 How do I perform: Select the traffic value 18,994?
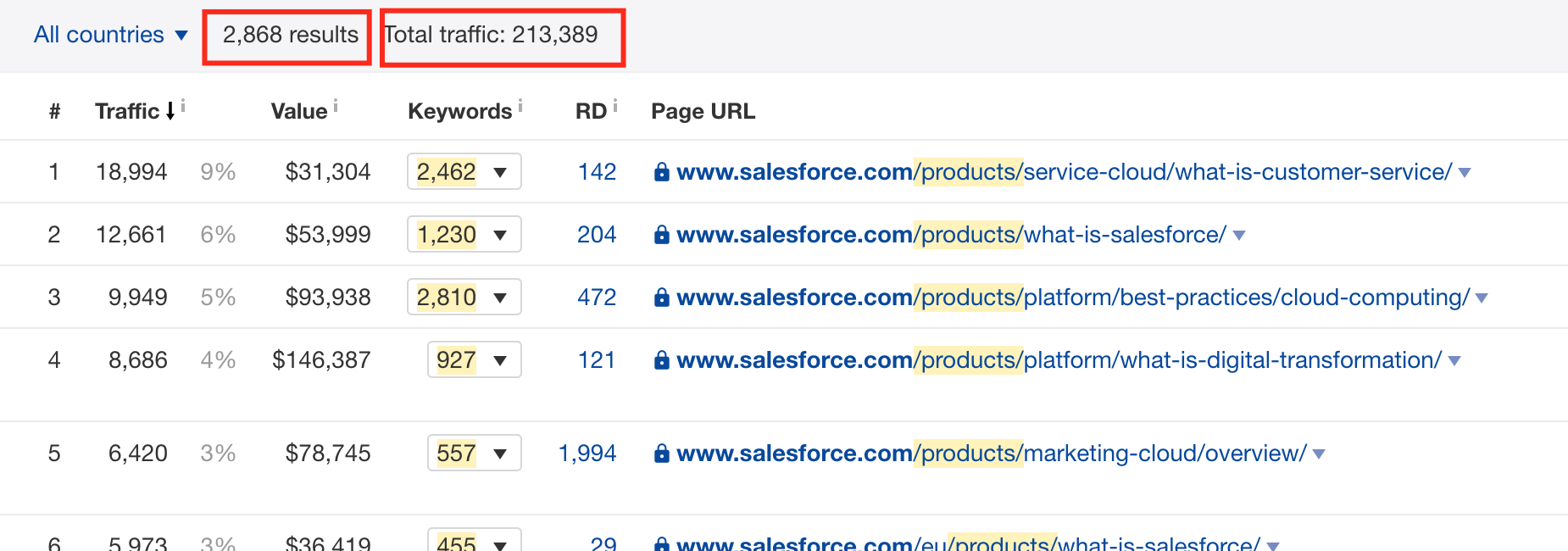coord(131,172)
